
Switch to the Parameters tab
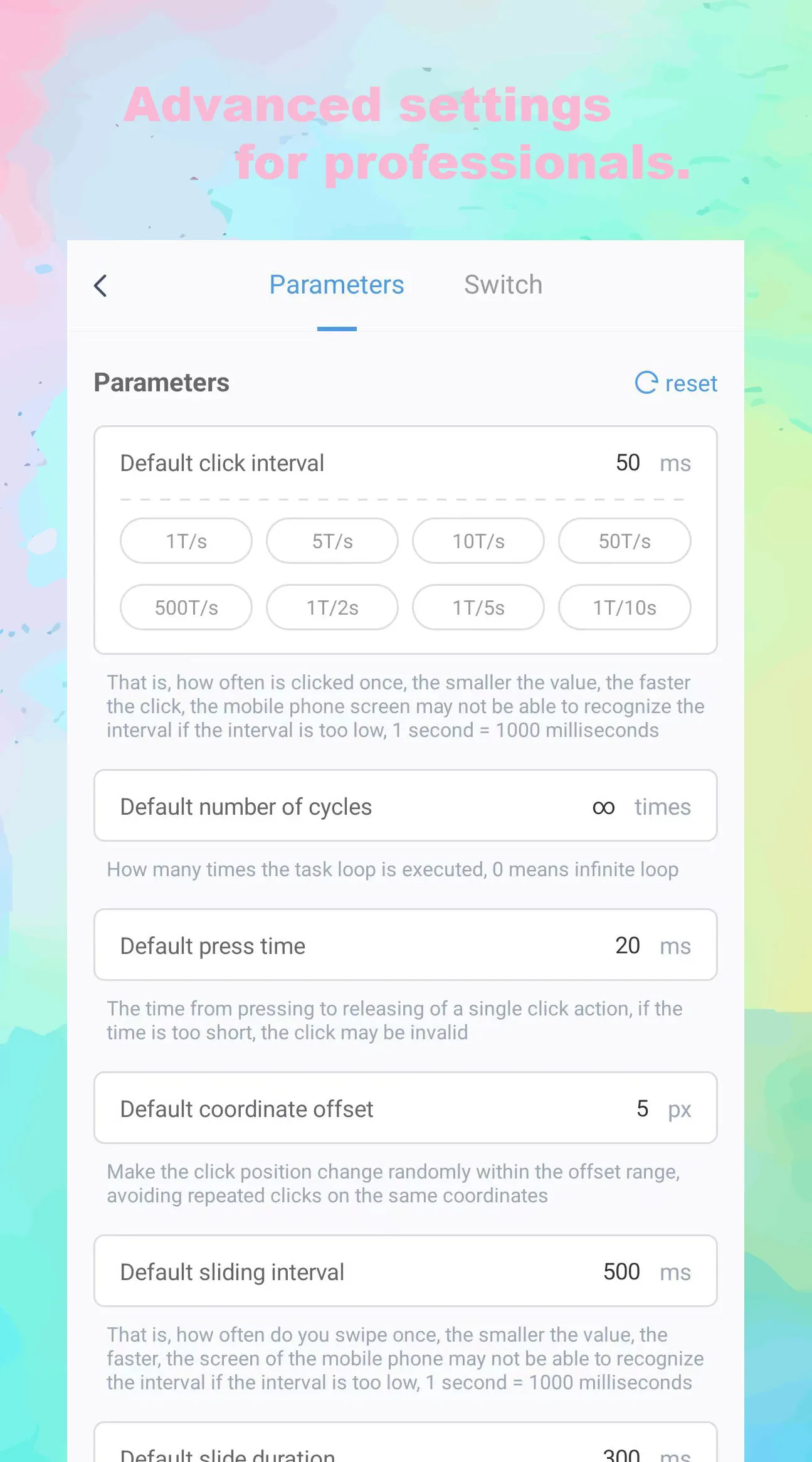pos(337,285)
